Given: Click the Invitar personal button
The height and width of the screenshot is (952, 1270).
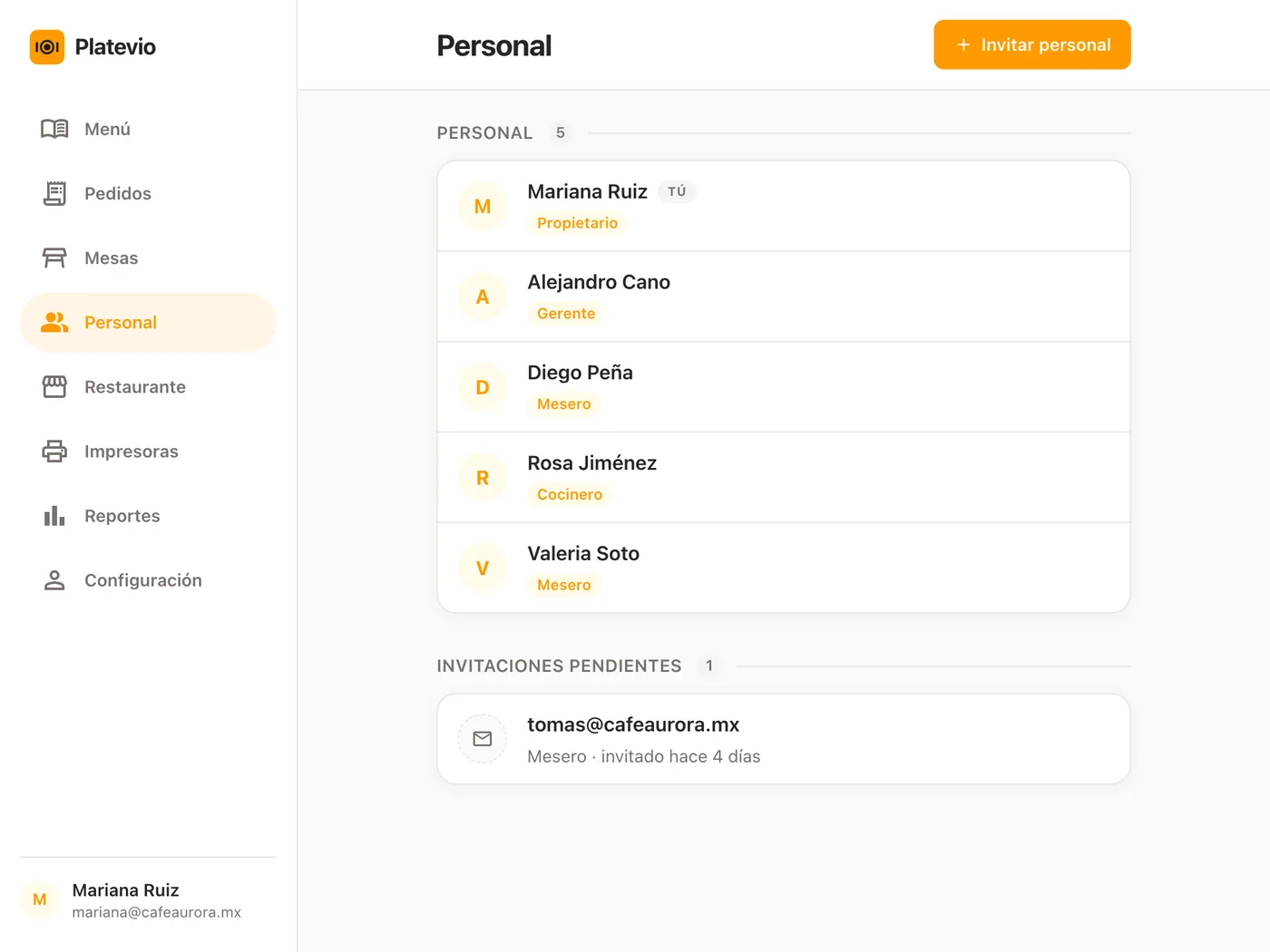Looking at the screenshot, I should click(1032, 44).
